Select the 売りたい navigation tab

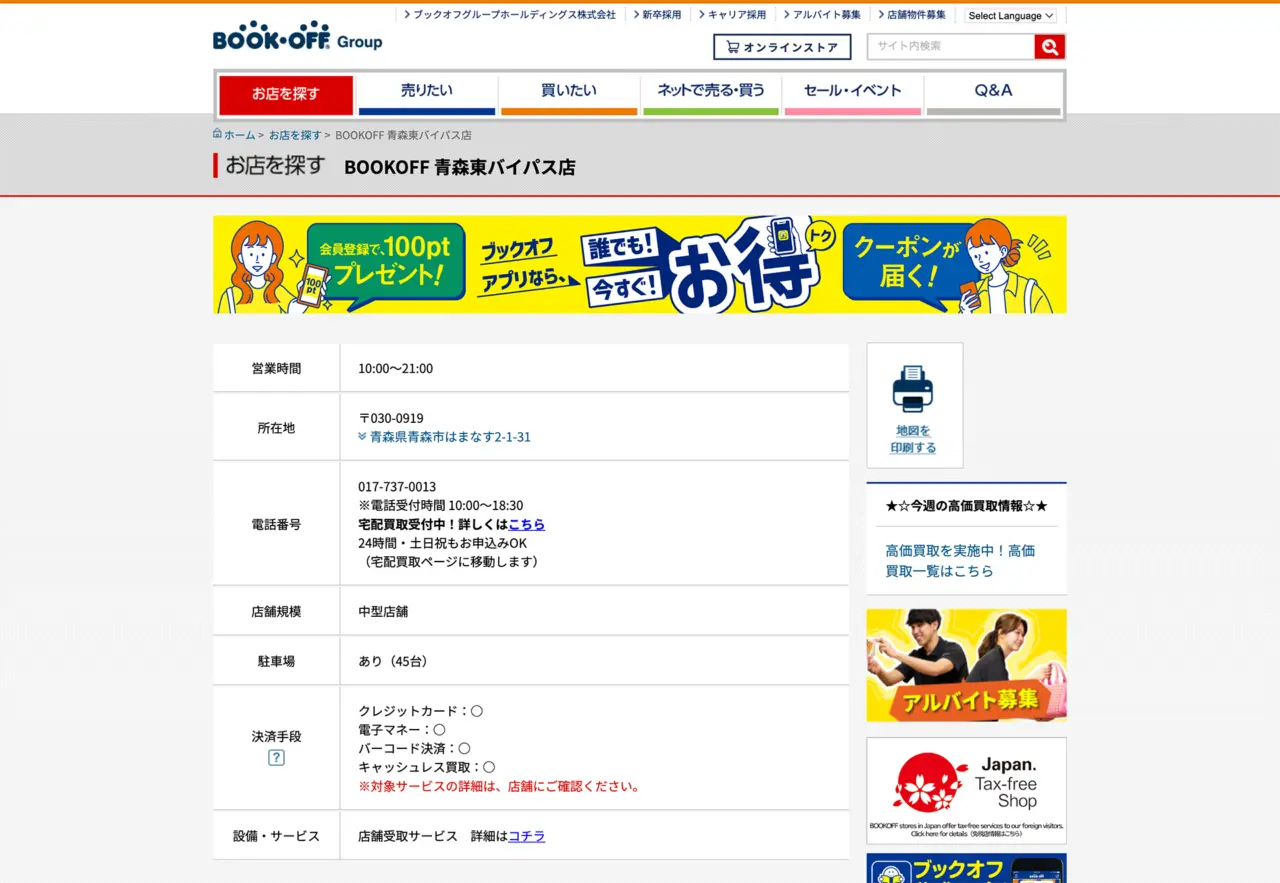click(427, 95)
